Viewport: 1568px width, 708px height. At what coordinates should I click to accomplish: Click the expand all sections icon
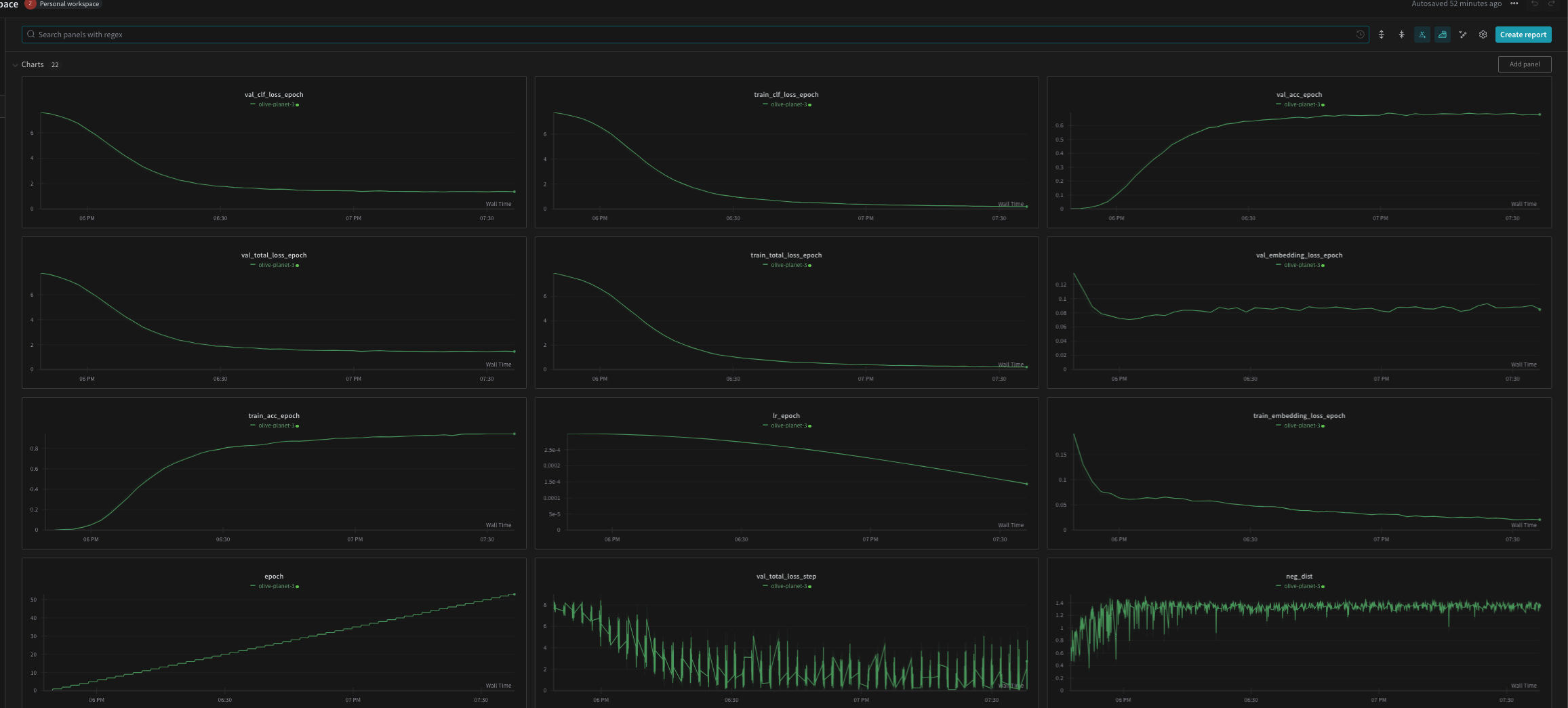click(x=1382, y=35)
